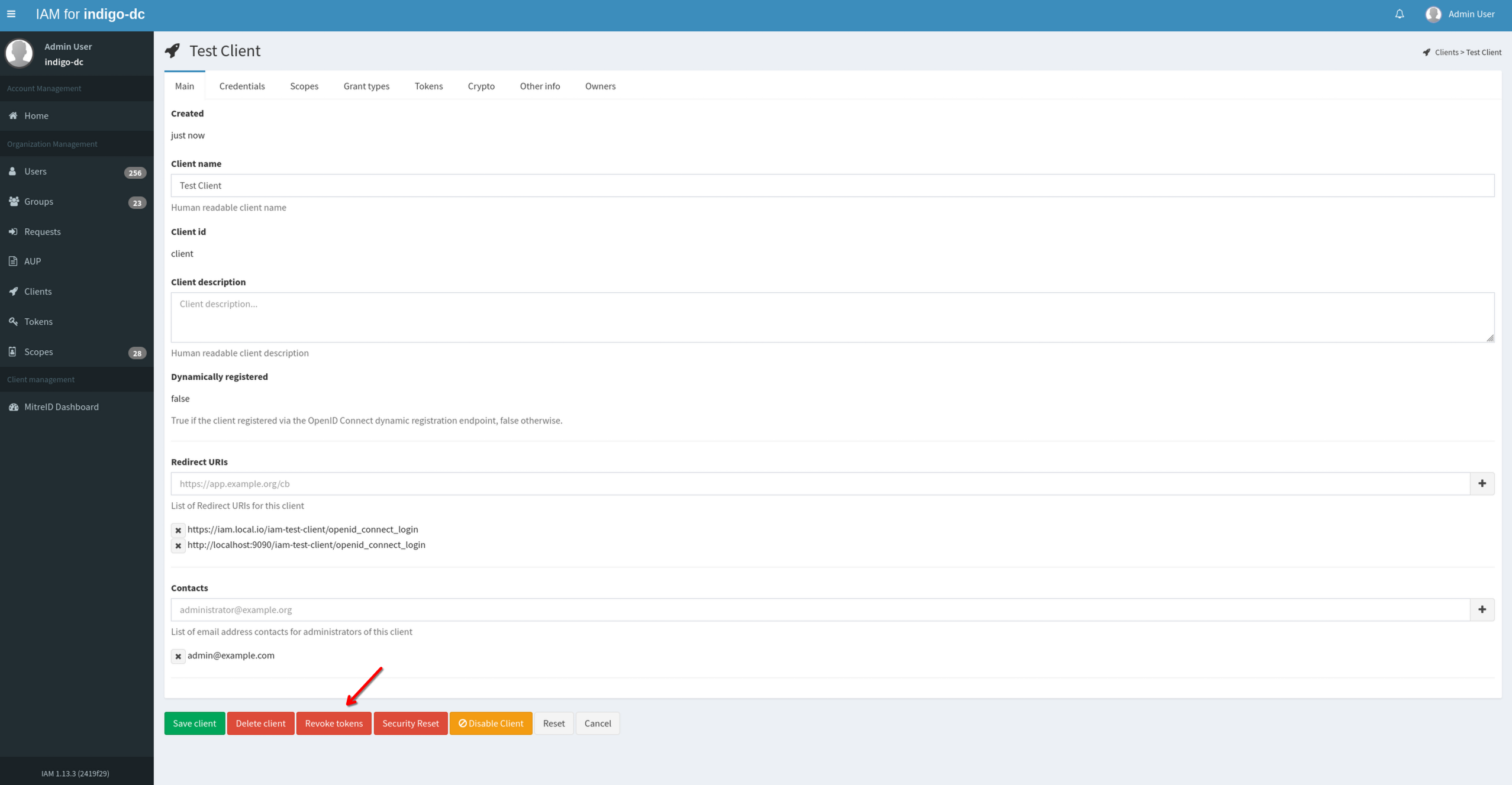Add contact email with plus icon
The width and height of the screenshot is (1512, 785).
[1481, 609]
